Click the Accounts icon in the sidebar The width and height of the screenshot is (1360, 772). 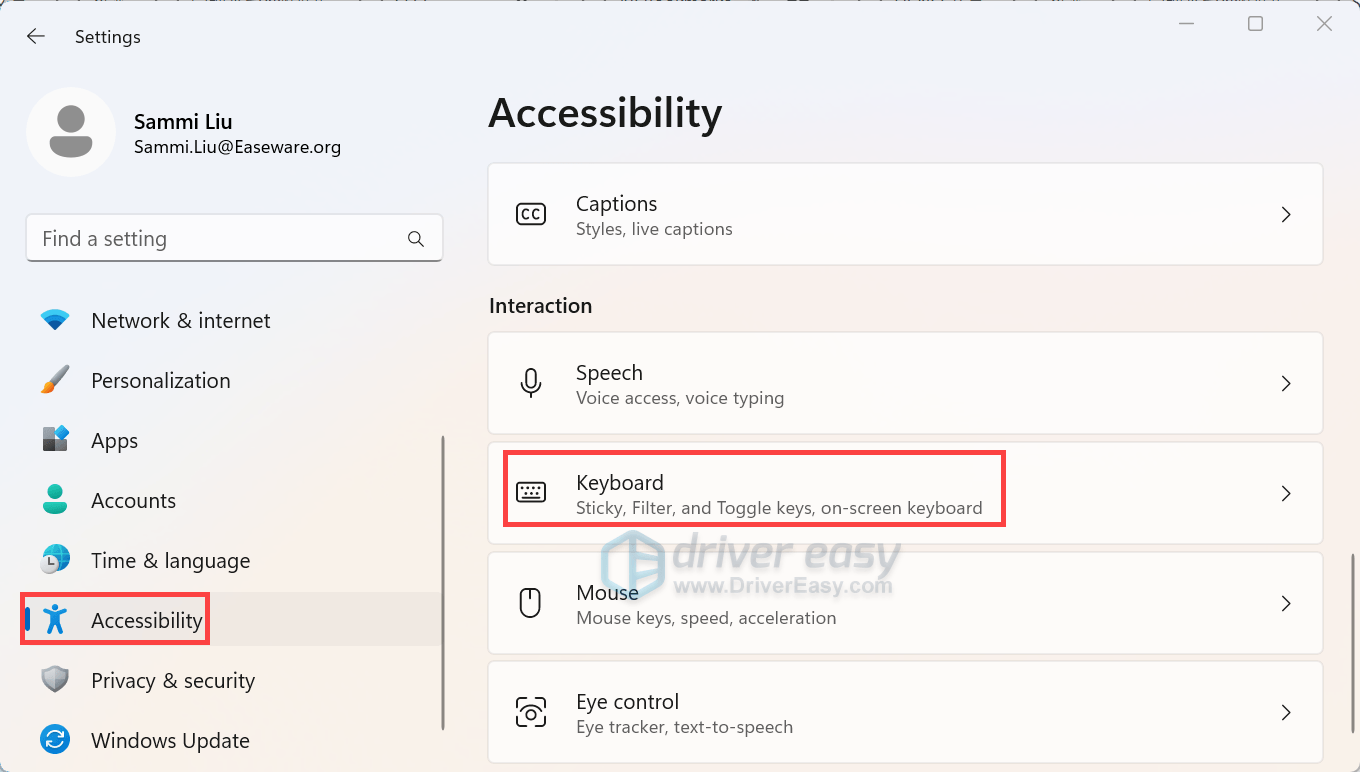(55, 500)
